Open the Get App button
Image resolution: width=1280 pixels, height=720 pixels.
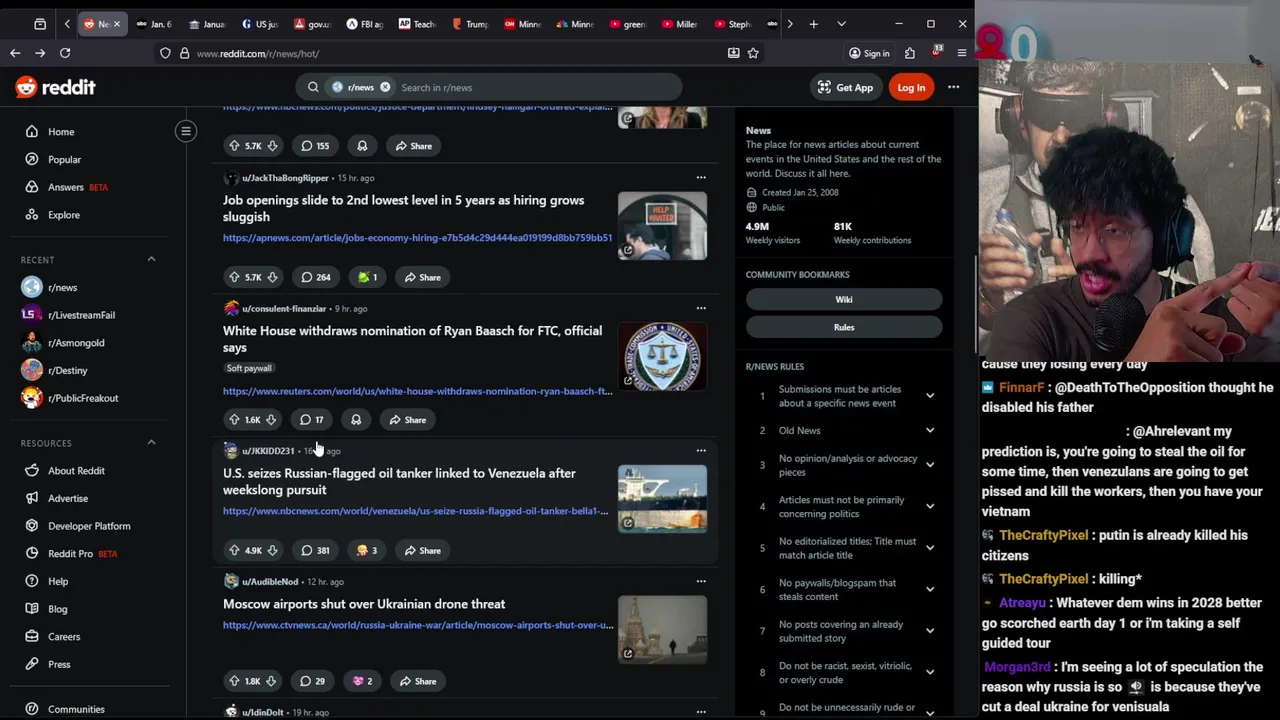coord(845,87)
